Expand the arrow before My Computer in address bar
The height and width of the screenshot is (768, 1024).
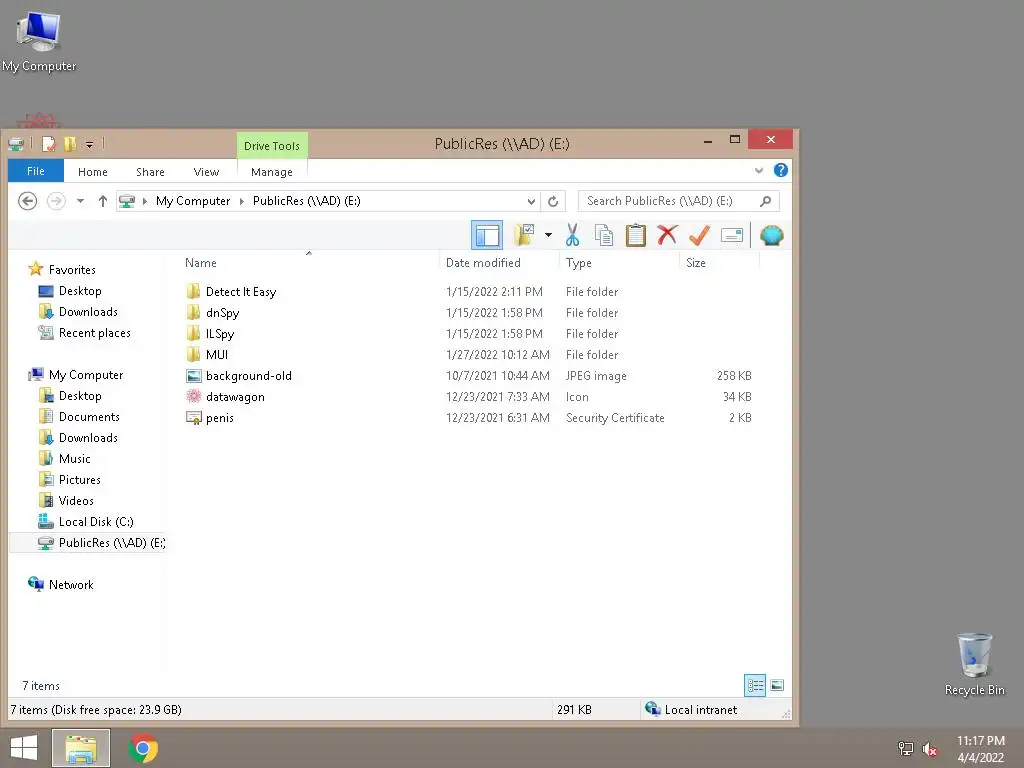(144, 201)
